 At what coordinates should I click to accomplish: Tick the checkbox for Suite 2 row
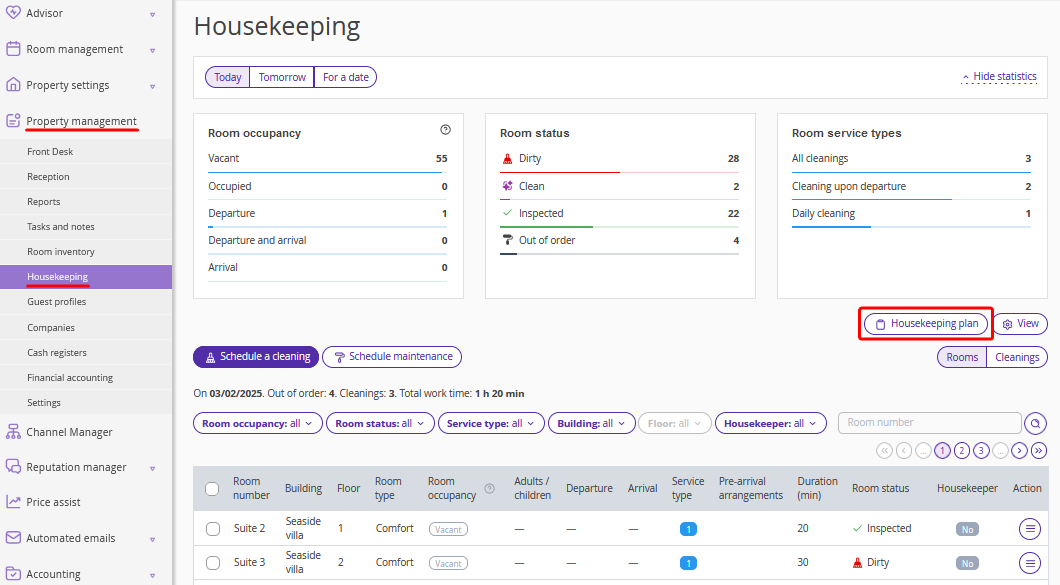(212, 529)
